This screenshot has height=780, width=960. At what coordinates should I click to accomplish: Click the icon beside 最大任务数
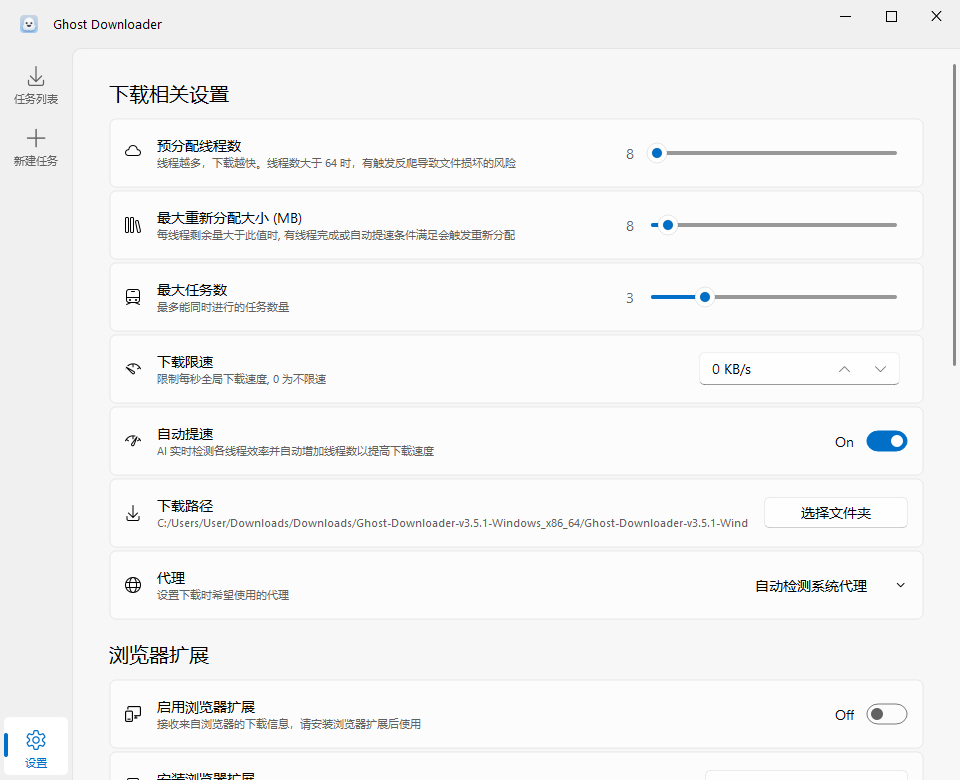133,297
